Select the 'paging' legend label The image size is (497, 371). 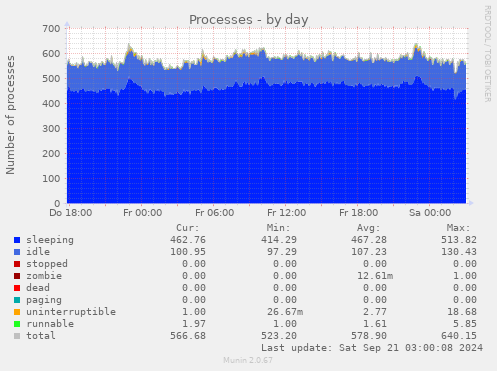coord(44,300)
